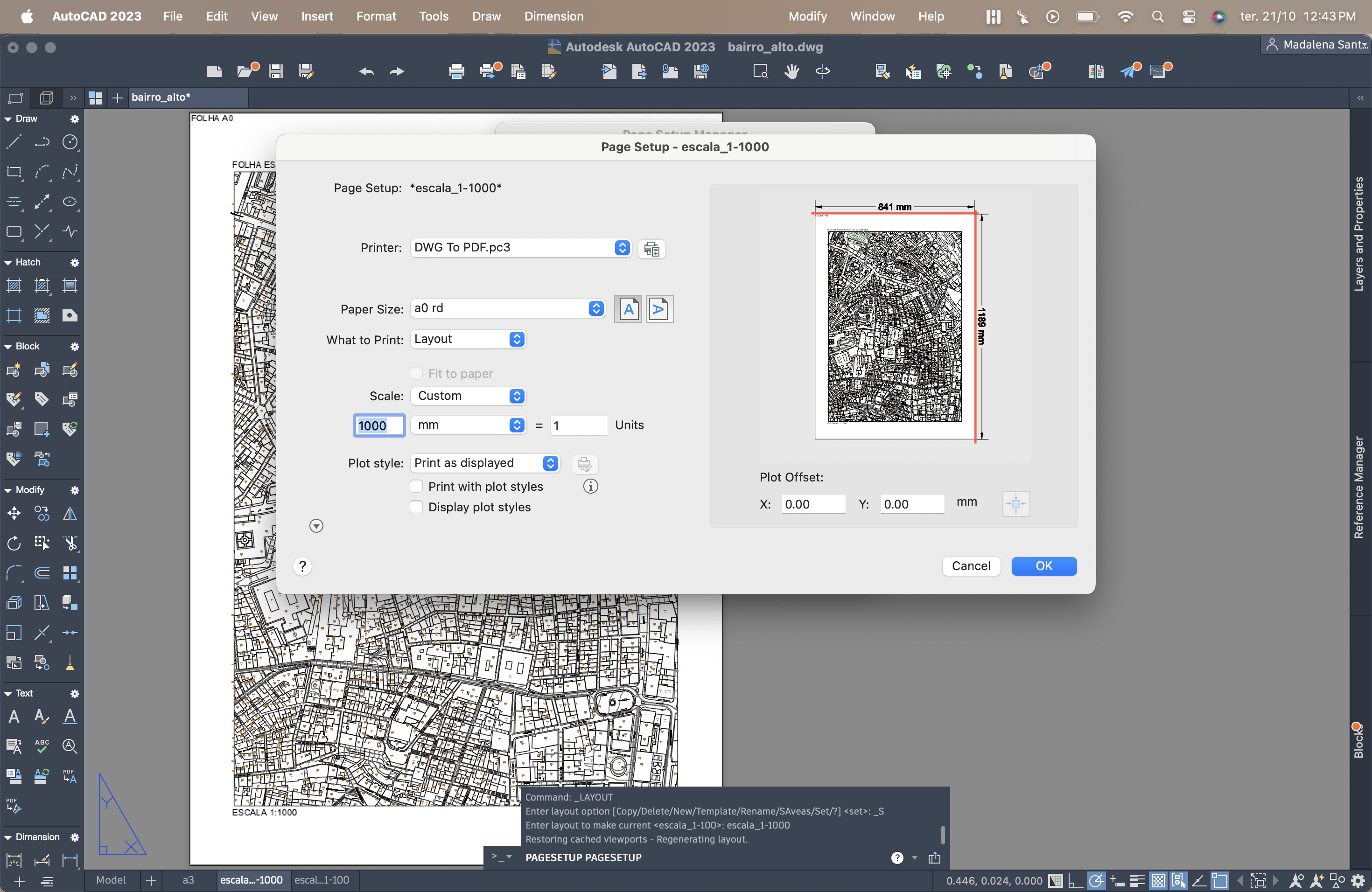Click the Plot Offset X input field
This screenshot has width=1372, height=892.
click(813, 504)
